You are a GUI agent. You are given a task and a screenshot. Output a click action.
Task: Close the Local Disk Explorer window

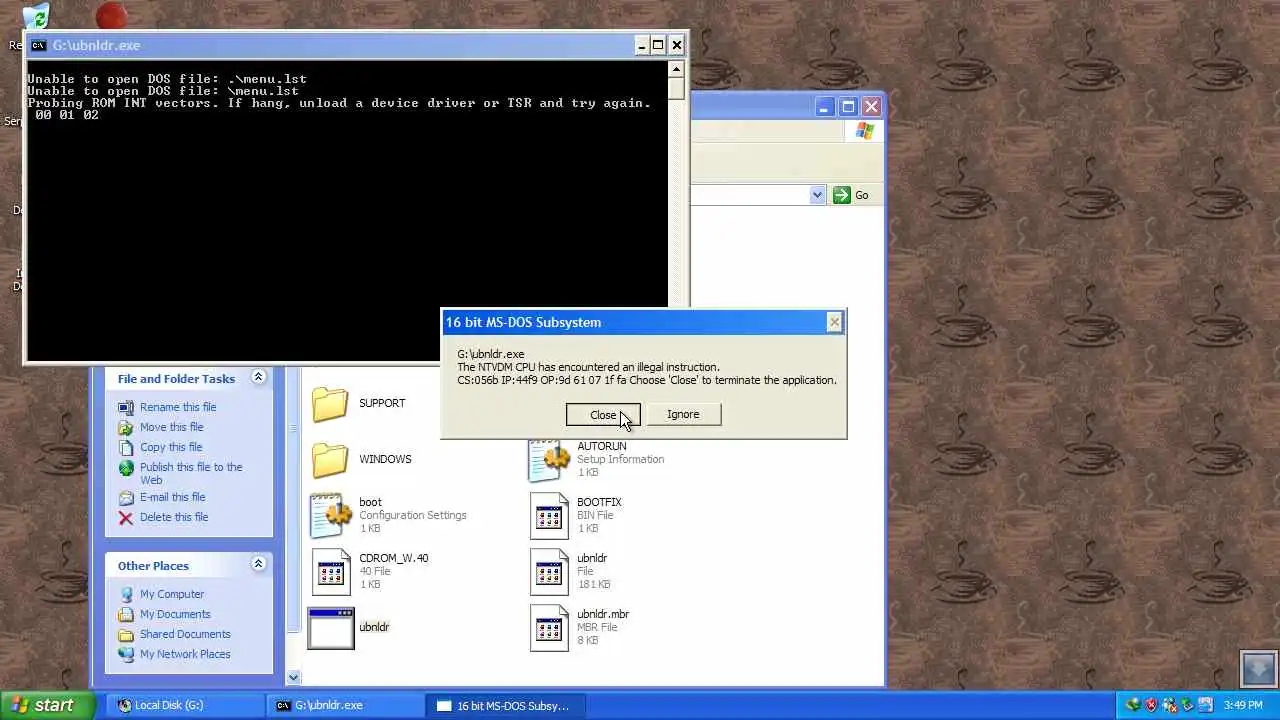click(871, 107)
